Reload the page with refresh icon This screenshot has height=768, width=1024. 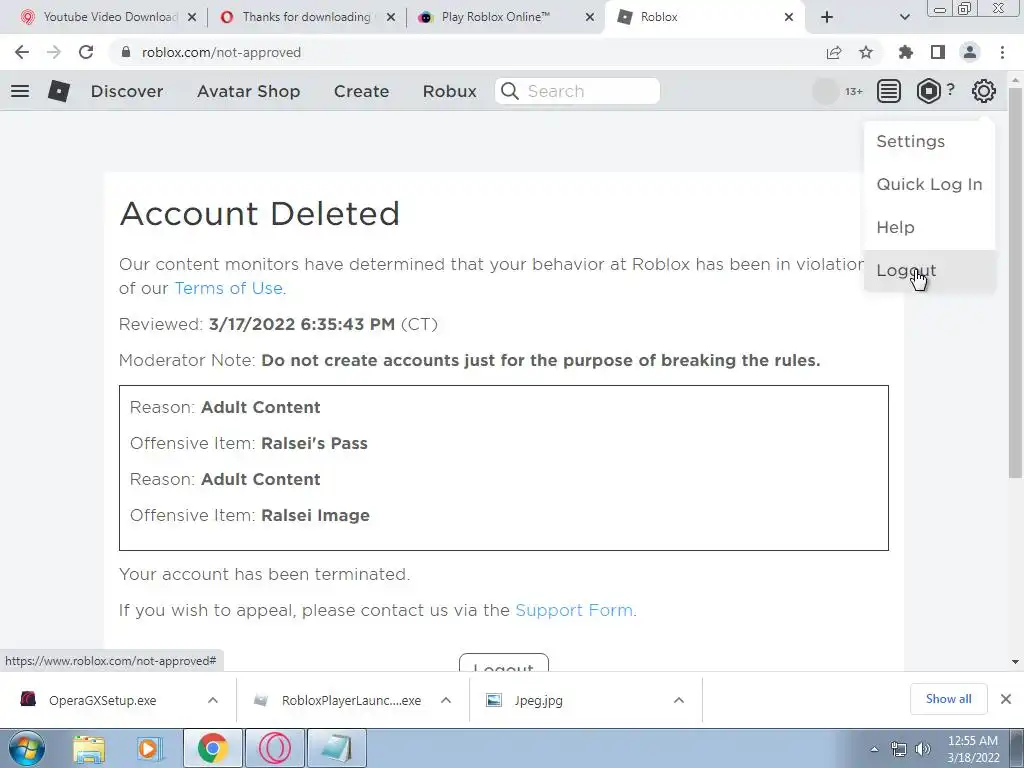click(86, 52)
